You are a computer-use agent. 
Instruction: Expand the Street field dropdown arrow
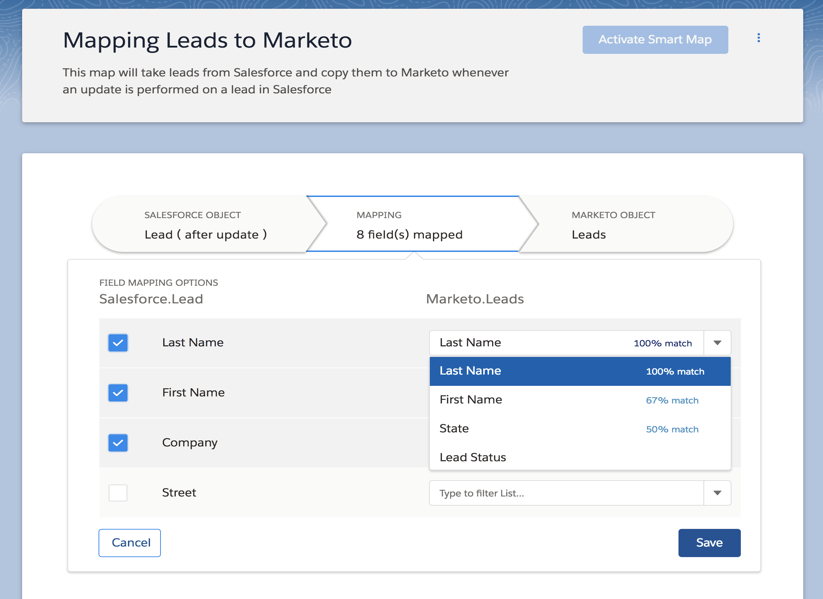[717, 493]
